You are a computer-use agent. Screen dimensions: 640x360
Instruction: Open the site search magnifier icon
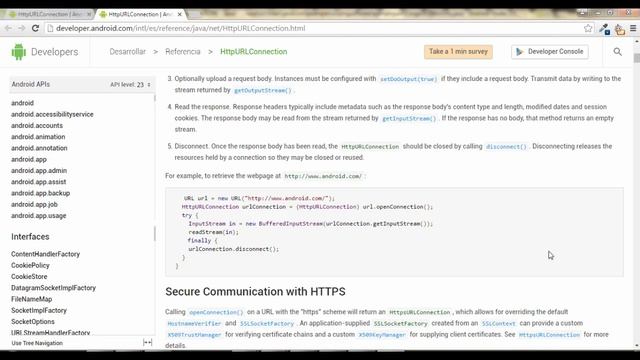click(618, 52)
